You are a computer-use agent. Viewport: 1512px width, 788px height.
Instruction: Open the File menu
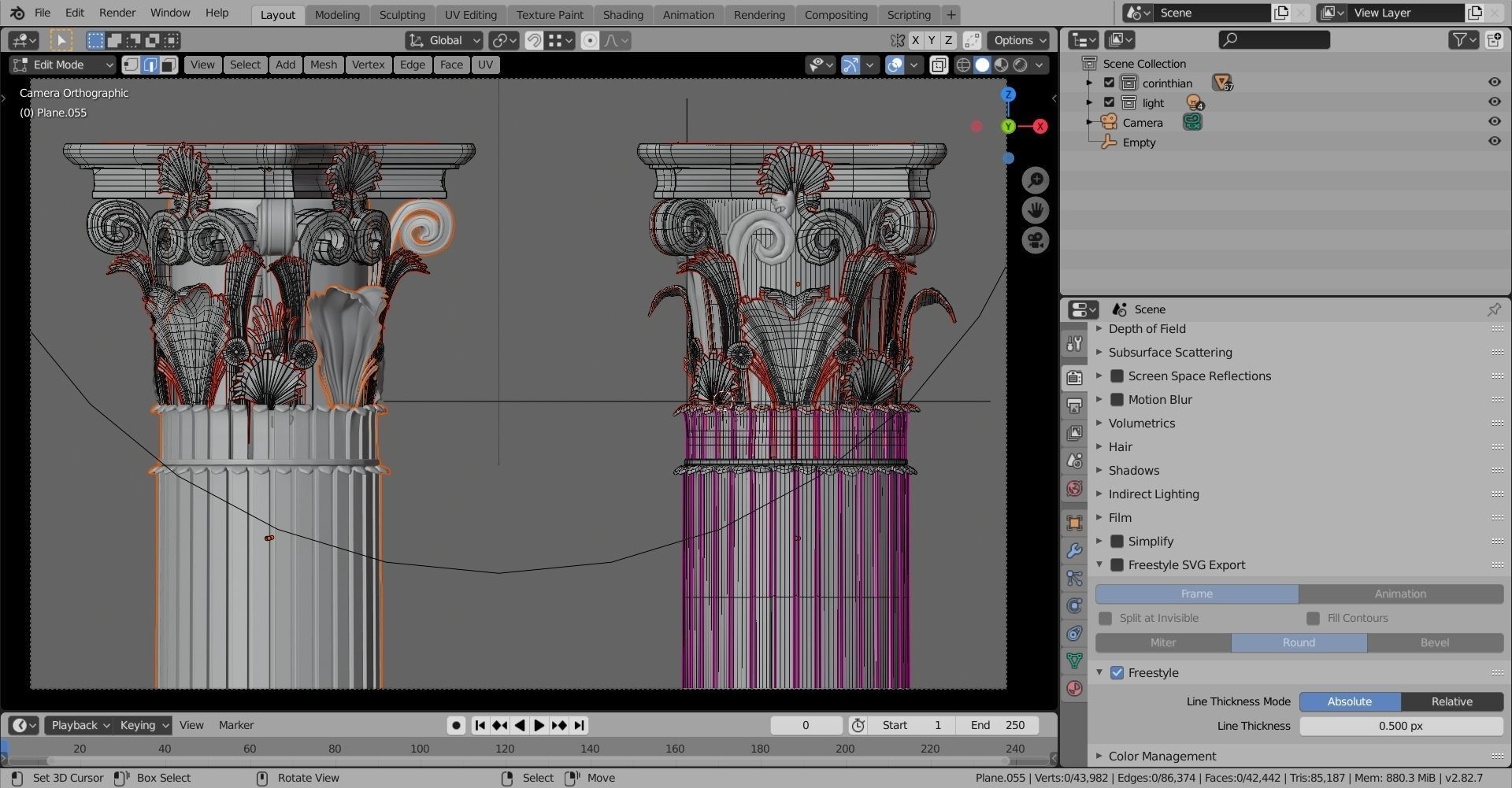pyautogui.click(x=43, y=13)
